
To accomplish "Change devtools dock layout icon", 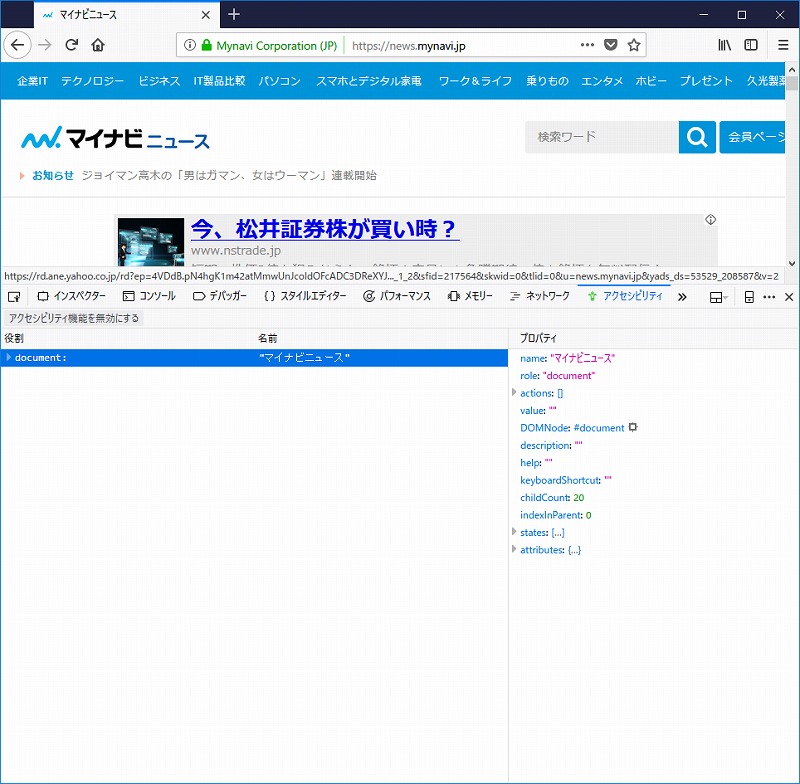I will pos(718,297).
